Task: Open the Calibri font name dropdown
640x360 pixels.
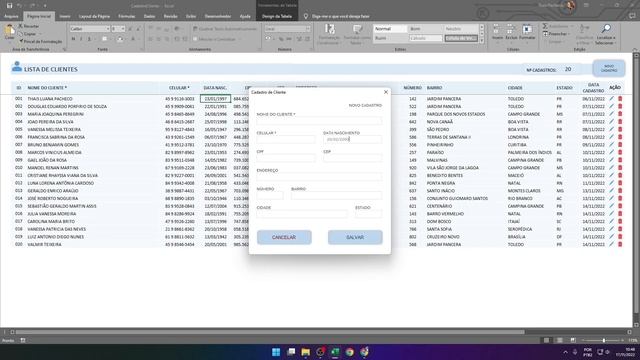Action: pyautogui.click(x=108, y=29)
